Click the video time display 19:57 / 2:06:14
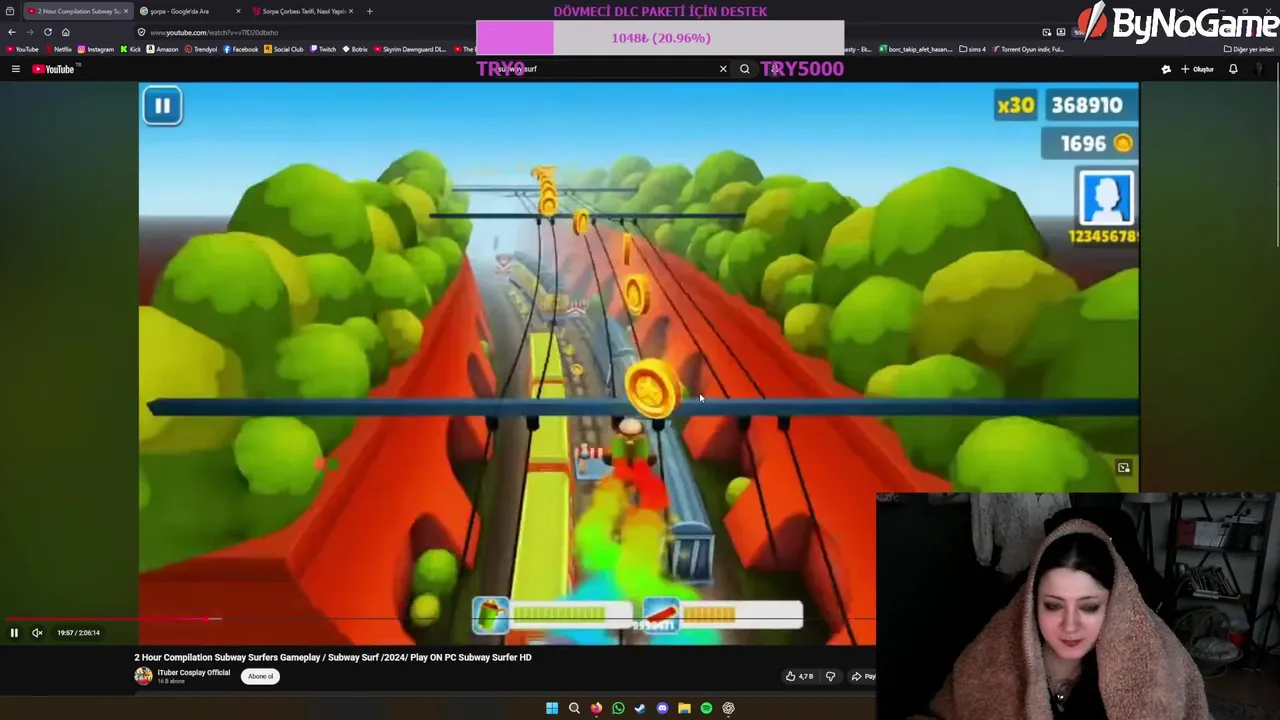This screenshot has width=1280, height=720. 78,632
